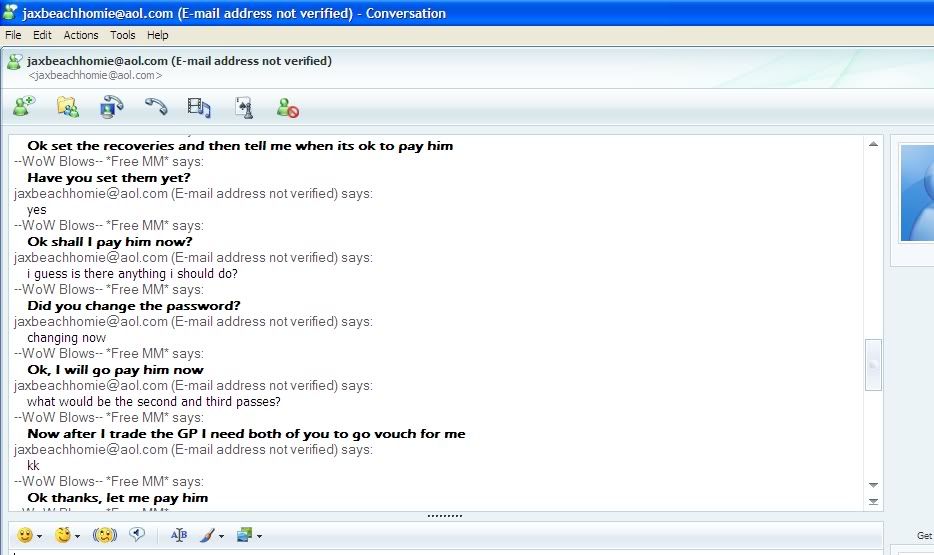Click the bottom scroll-to-end arrow
This screenshot has width=934, height=555.
point(873,502)
